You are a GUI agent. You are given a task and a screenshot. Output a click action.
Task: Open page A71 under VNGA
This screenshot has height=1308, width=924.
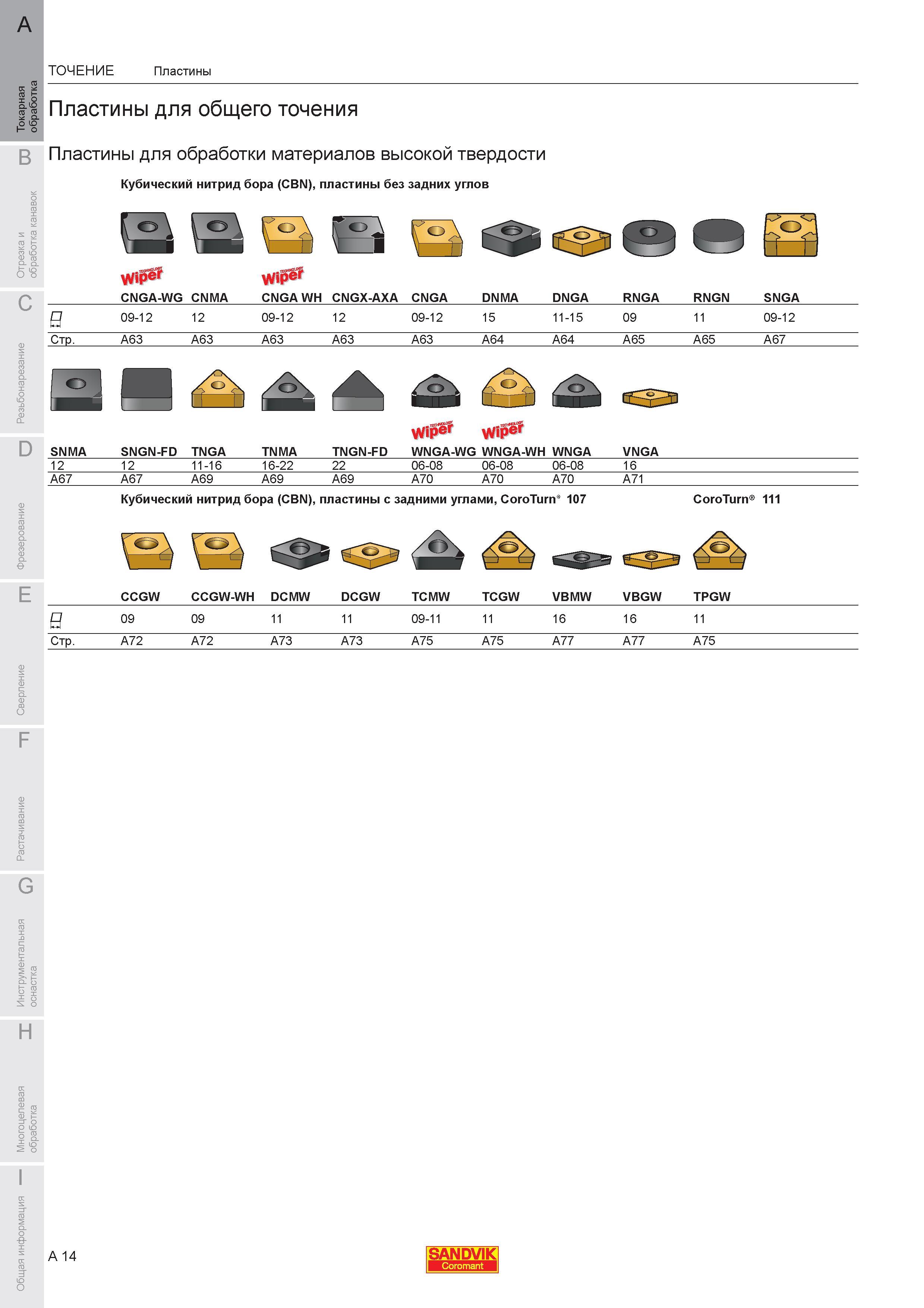(x=633, y=479)
